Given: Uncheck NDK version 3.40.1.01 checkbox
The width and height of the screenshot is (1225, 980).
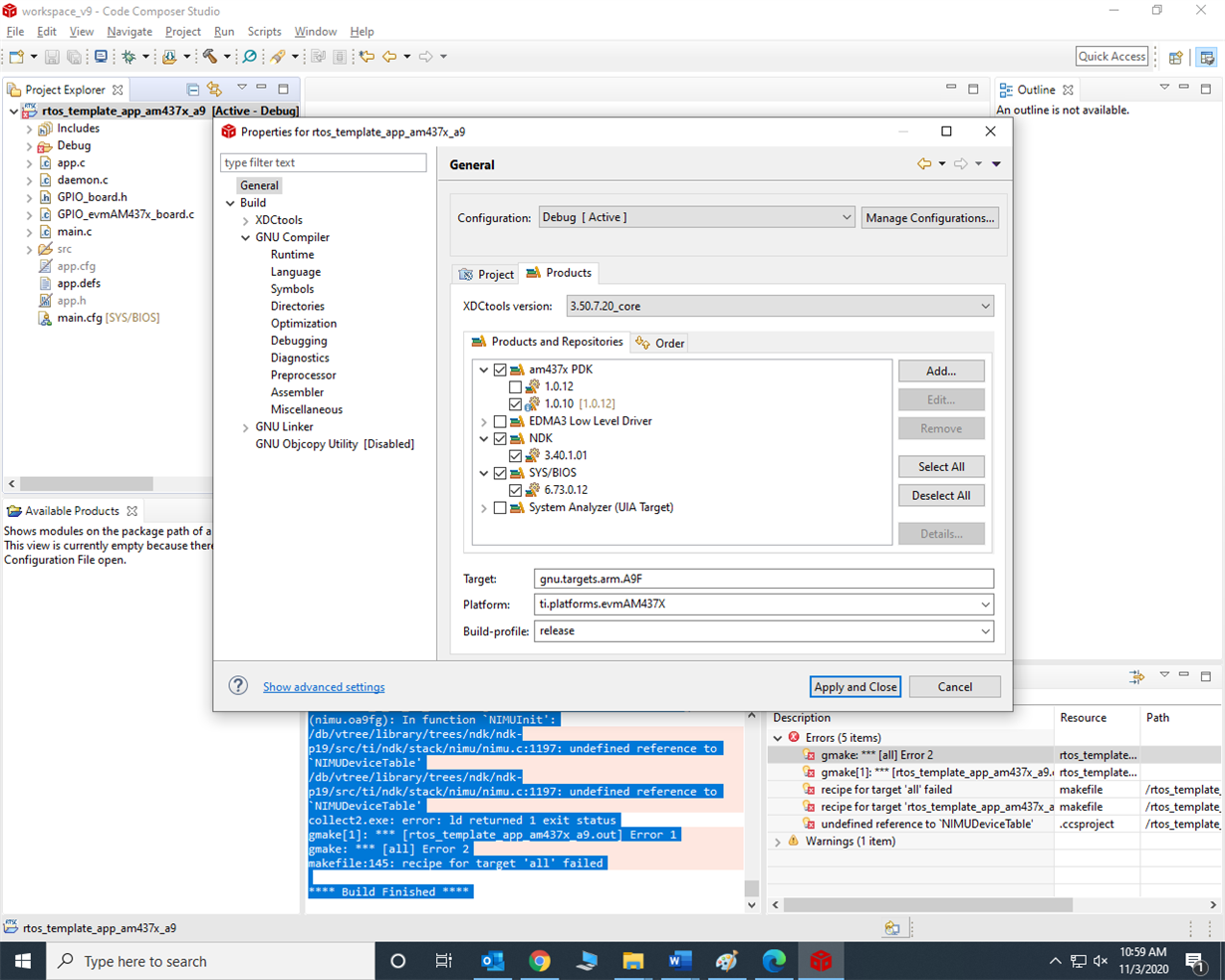Looking at the screenshot, I should coord(515,455).
